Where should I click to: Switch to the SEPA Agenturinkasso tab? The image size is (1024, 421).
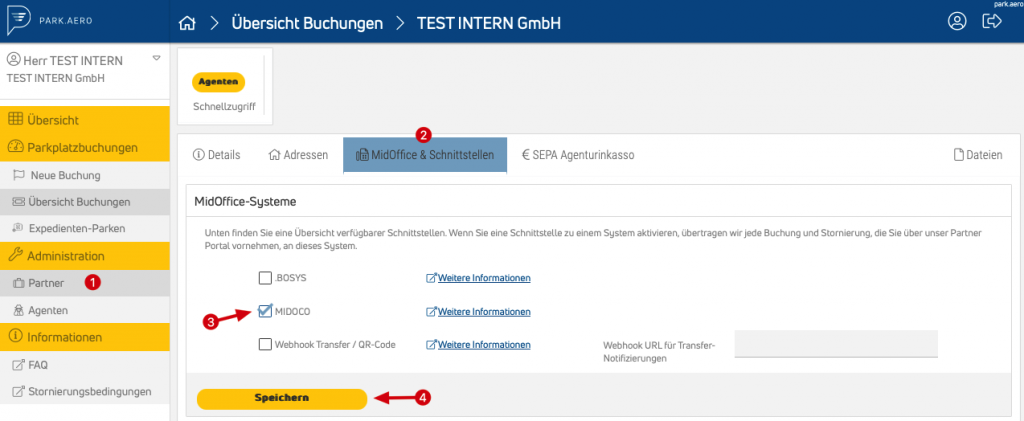click(x=578, y=155)
